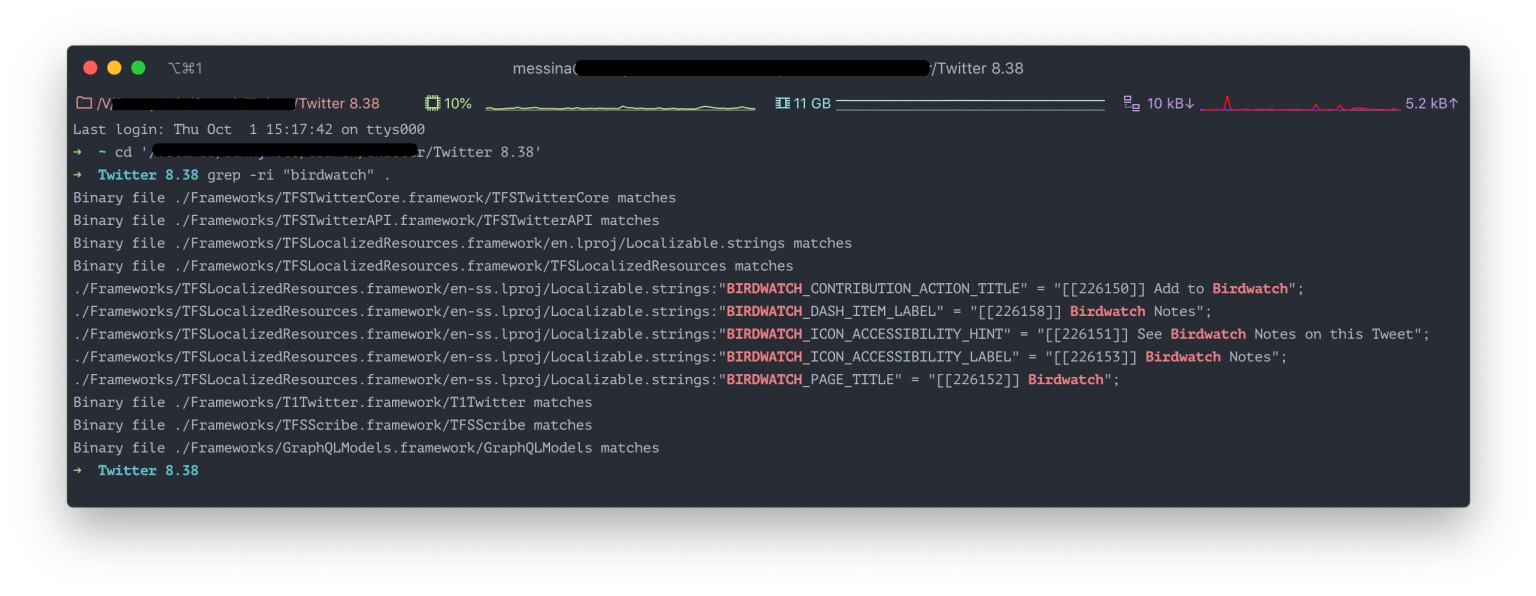Click the network activity icon
Screen dimensions: 1536x596
(1131, 103)
